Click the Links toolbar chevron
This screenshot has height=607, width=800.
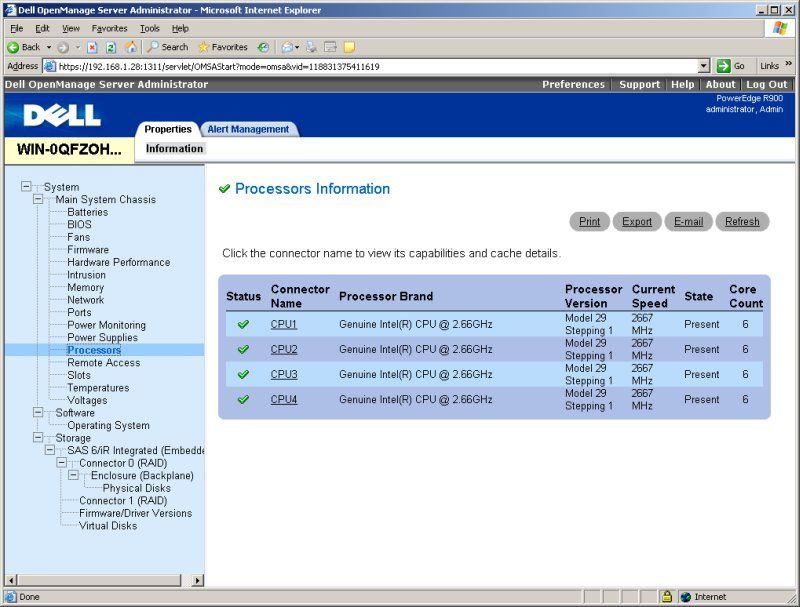(788, 64)
